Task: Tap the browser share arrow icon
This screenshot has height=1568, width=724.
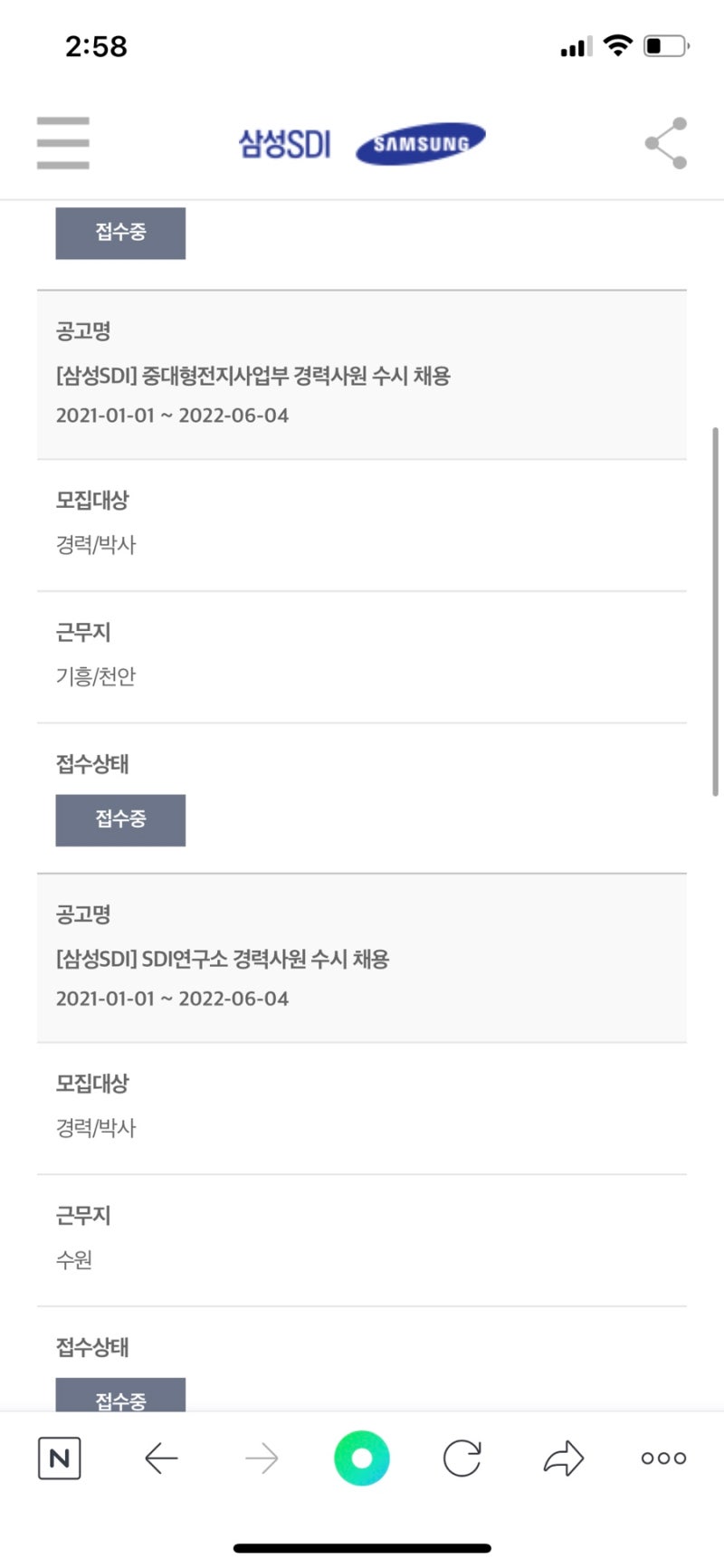Action: 563,1458
